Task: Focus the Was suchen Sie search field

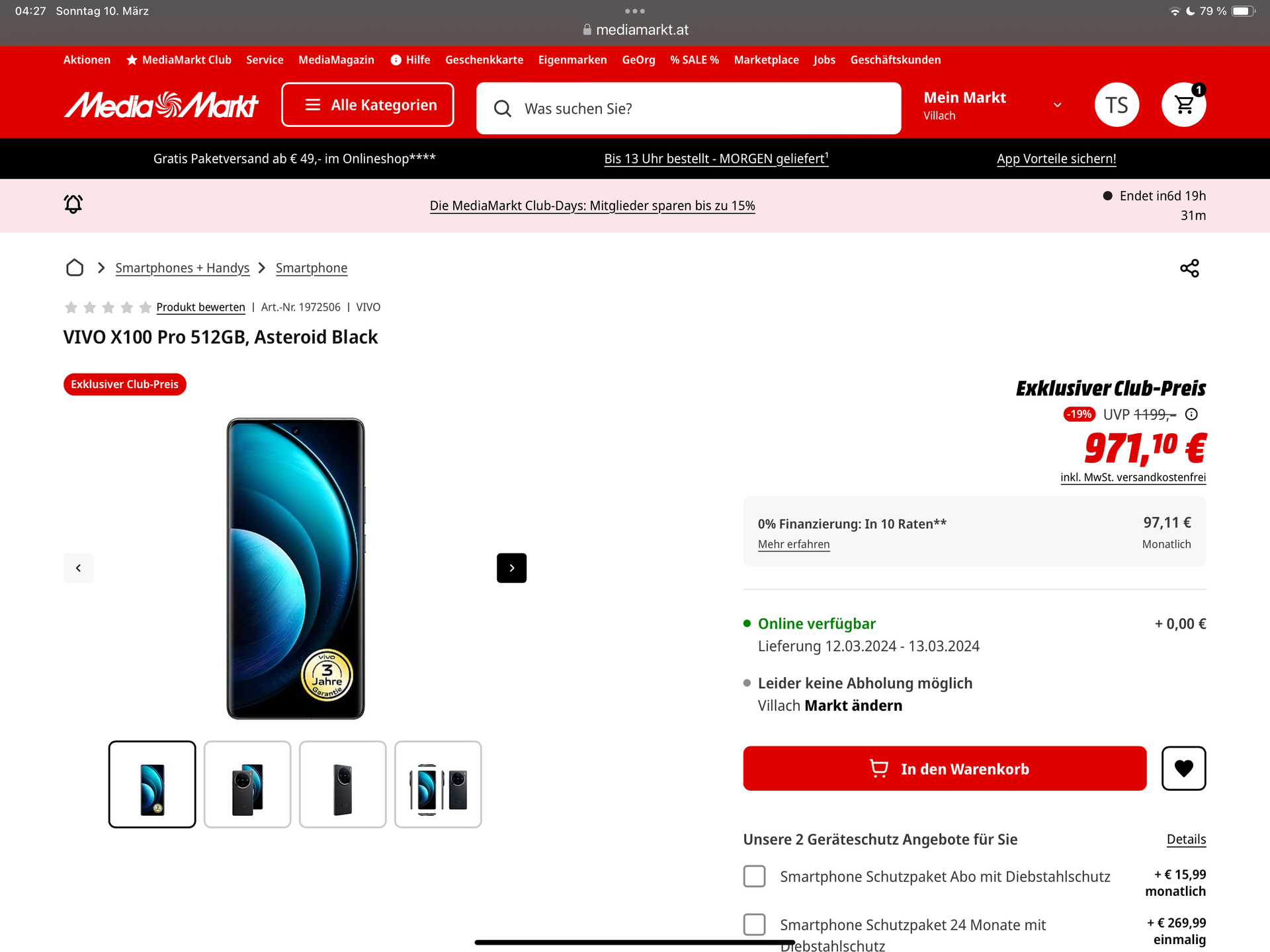Action: point(689,108)
